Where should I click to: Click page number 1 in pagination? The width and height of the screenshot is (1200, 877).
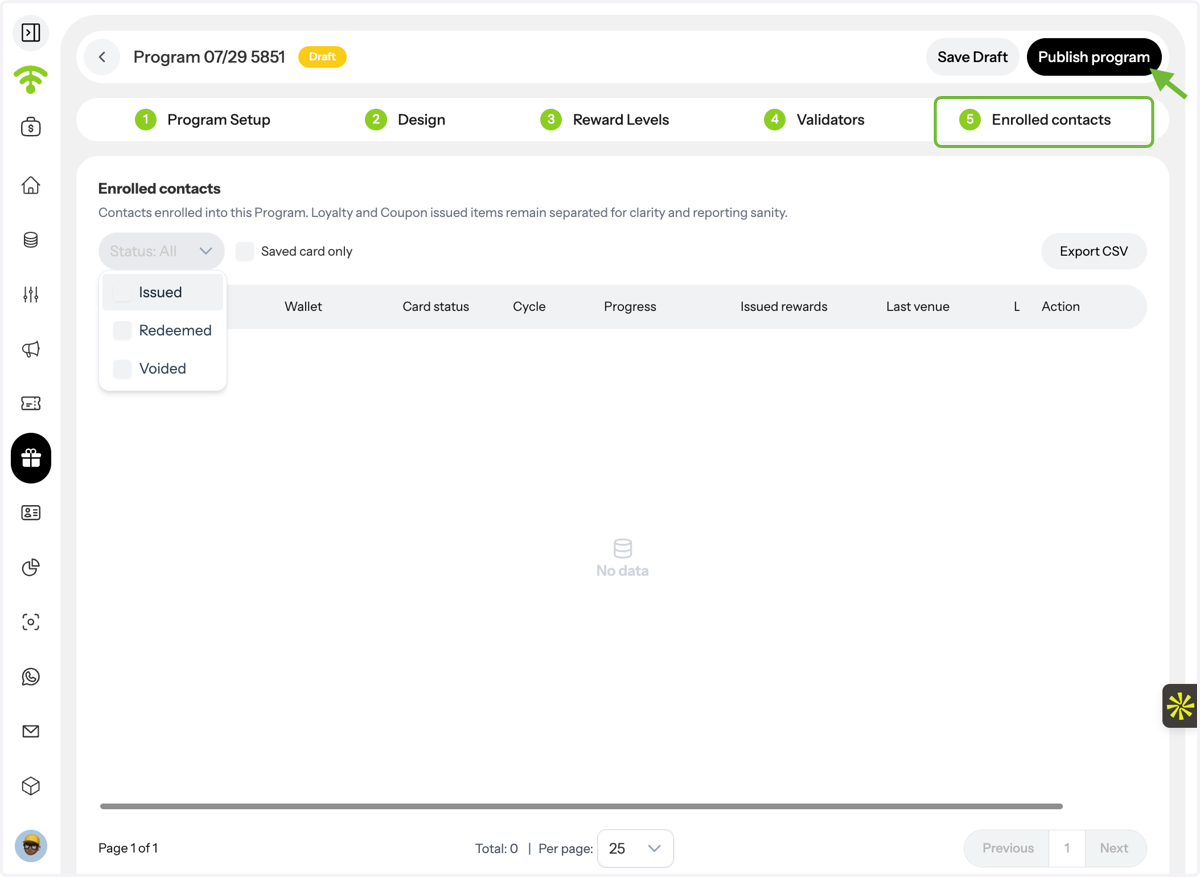tap(1067, 848)
